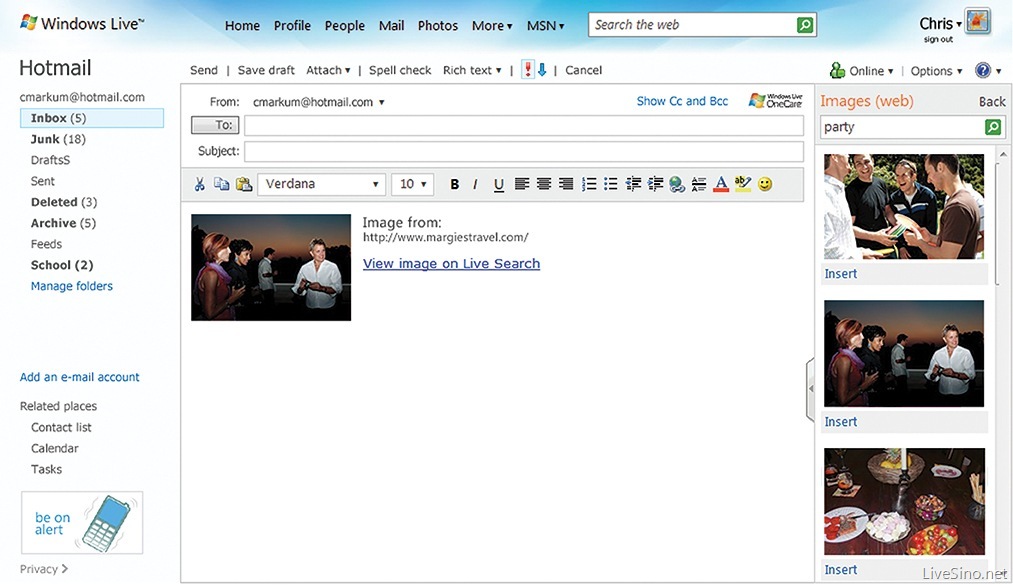Expand the MSN menu

545,26
